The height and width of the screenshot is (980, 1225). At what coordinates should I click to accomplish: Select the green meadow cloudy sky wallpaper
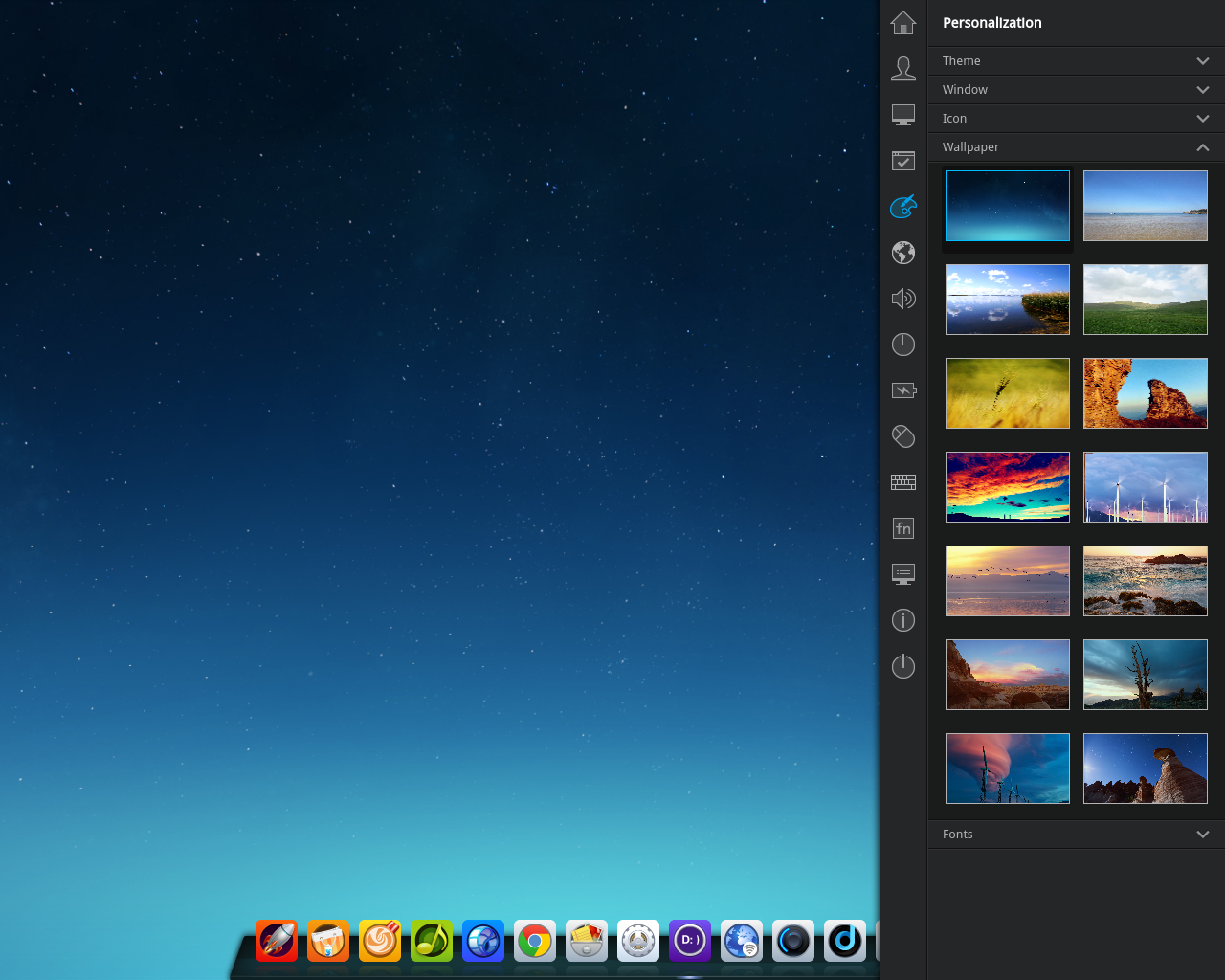[x=1146, y=300]
